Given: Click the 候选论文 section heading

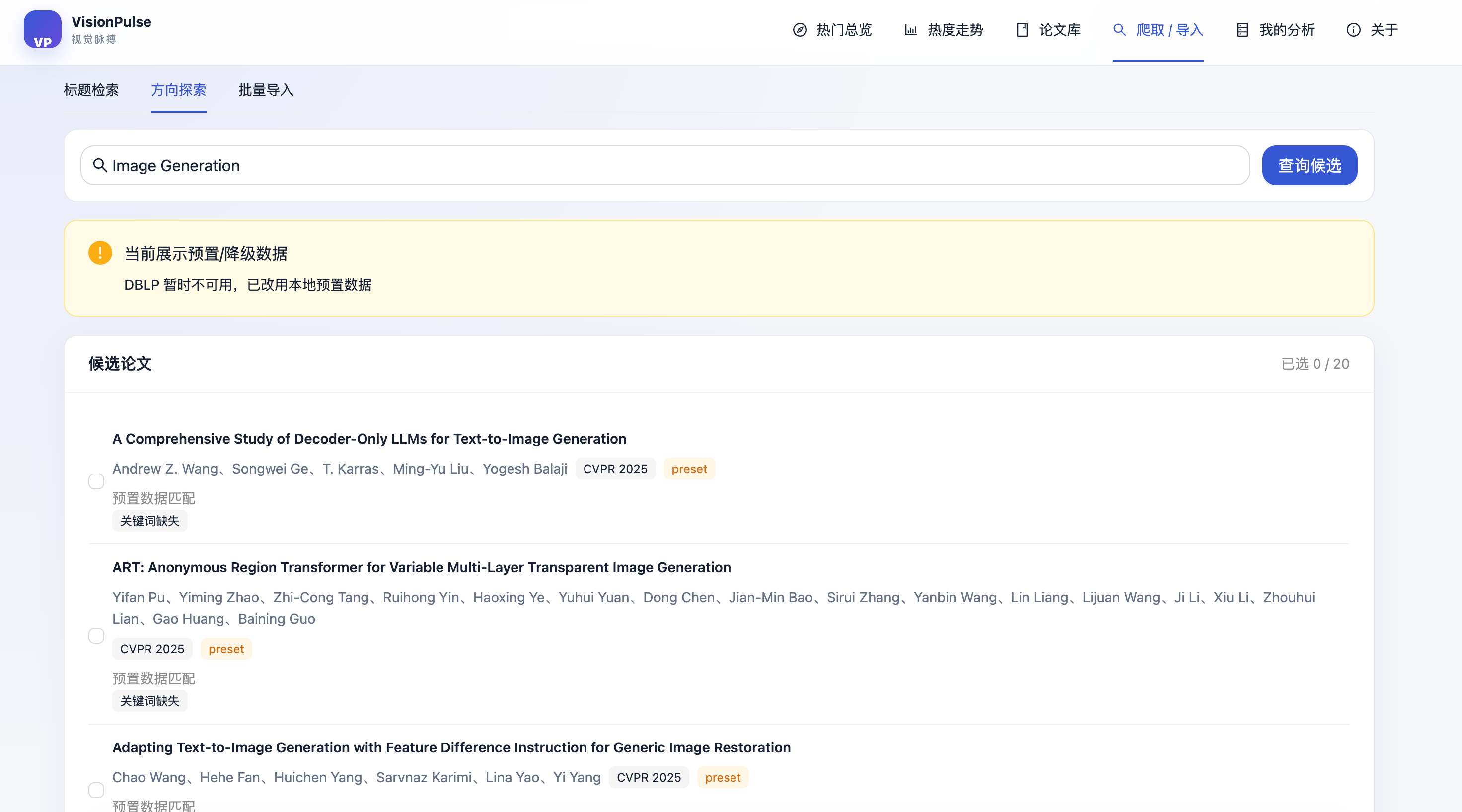Looking at the screenshot, I should (x=120, y=364).
